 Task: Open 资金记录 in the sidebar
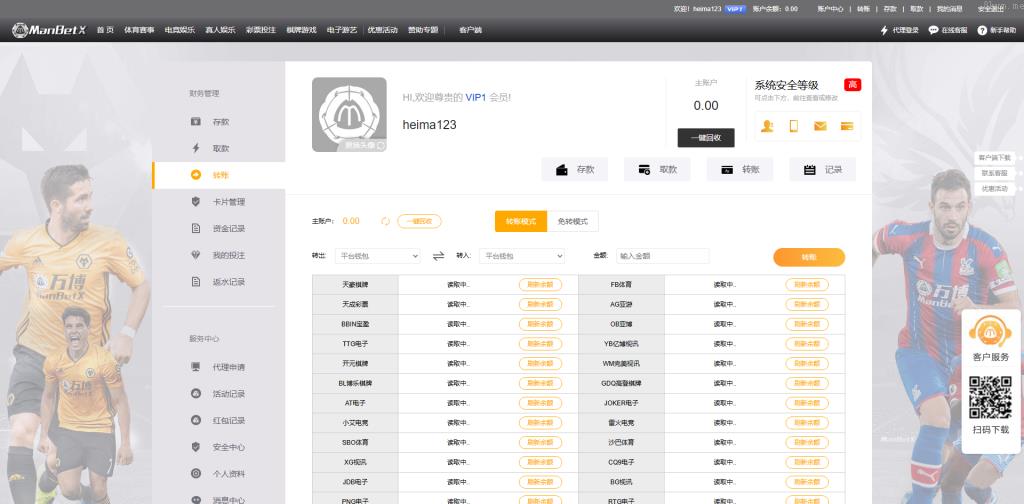coord(228,229)
